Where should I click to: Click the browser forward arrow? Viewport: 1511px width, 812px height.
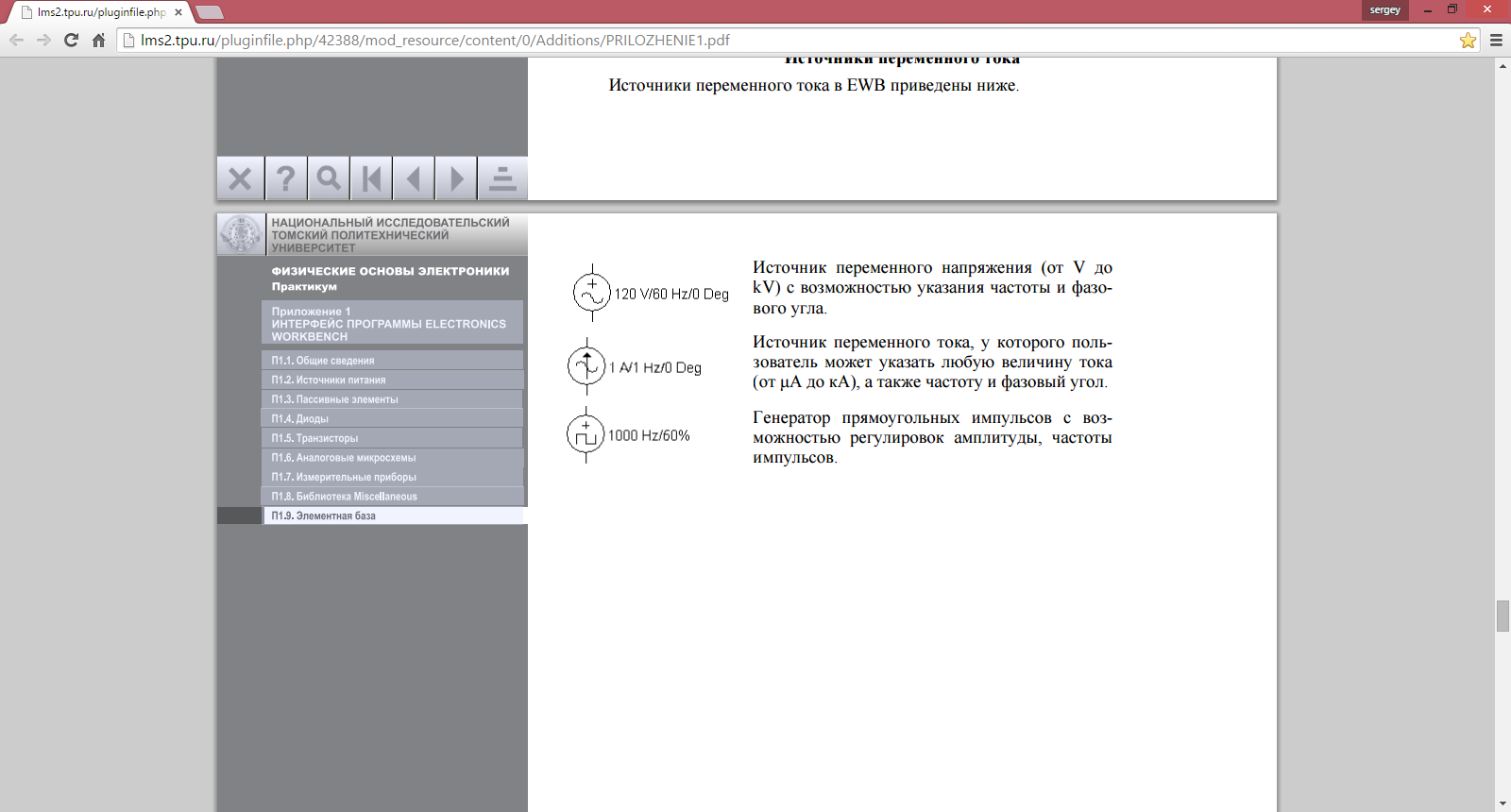coord(43,40)
